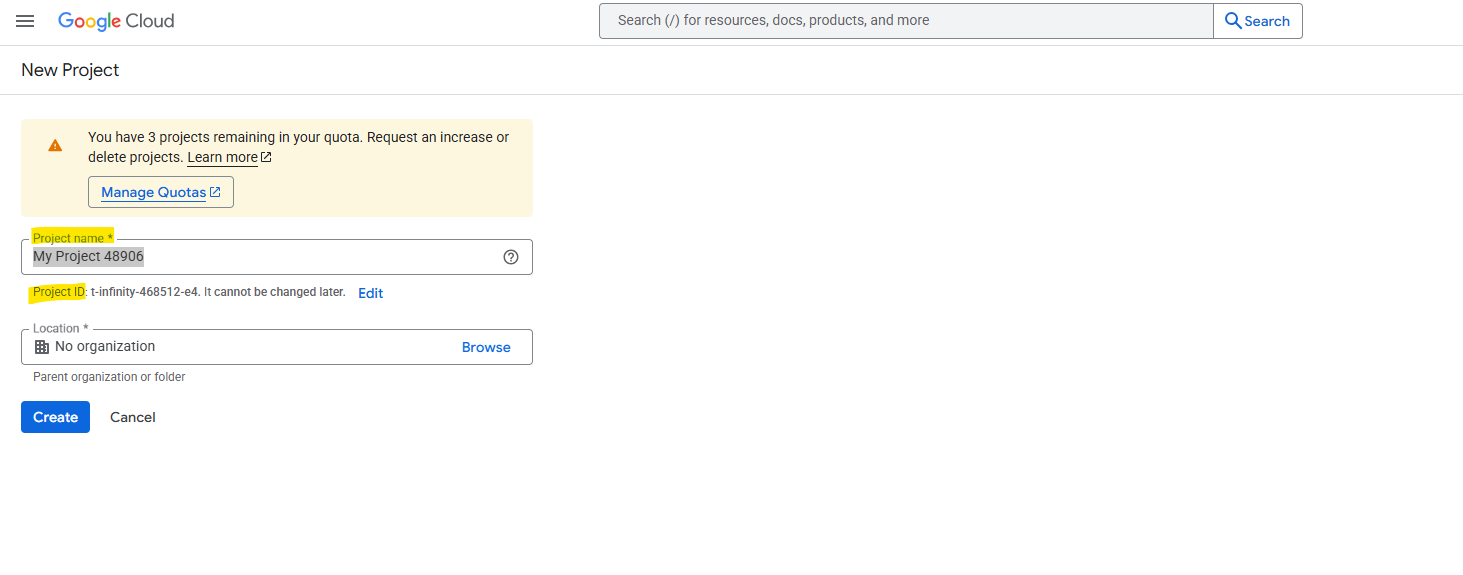Click the No organization location field
Viewport: 1463px width, 575px height.
pyautogui.click(x=277, y=347)
